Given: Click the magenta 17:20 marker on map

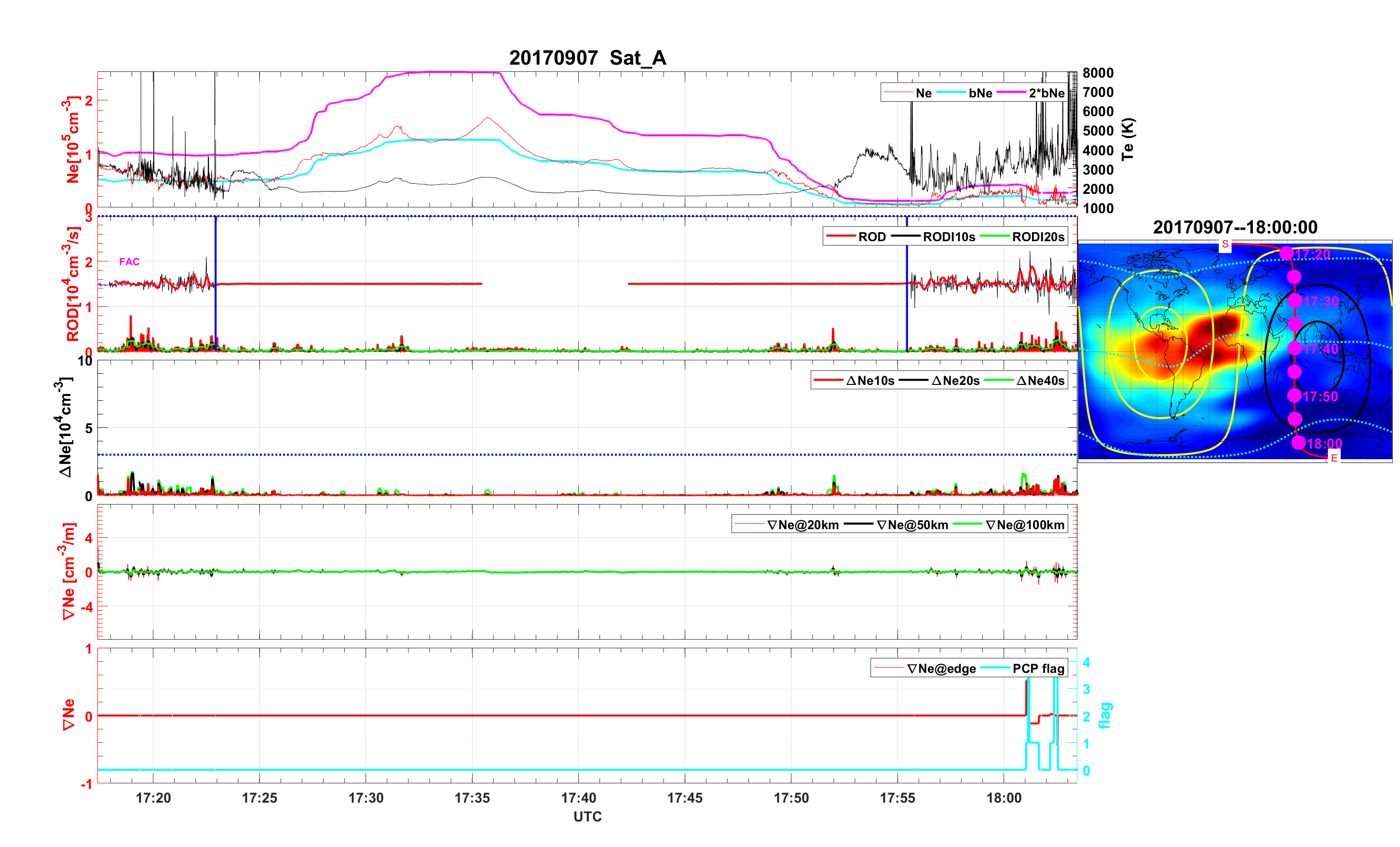Looking at the screenshot, I should [x=1287, y=254].
